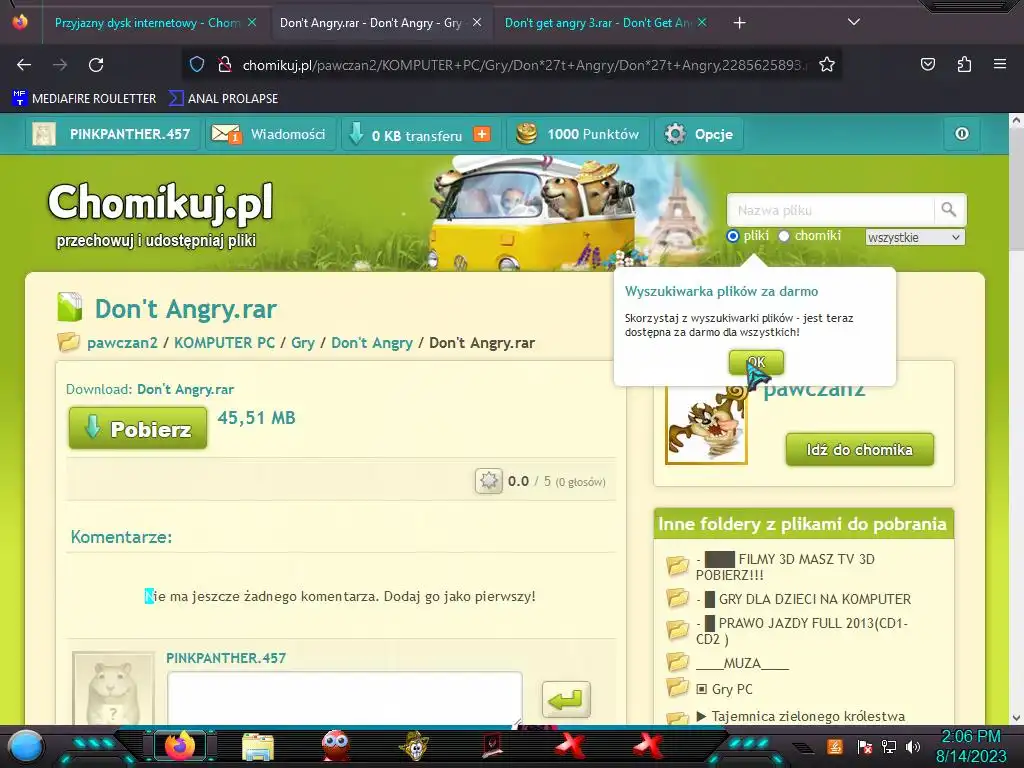The image size is (1024, 768).
Task: Click the network tray icon
Action: point(888,746)
